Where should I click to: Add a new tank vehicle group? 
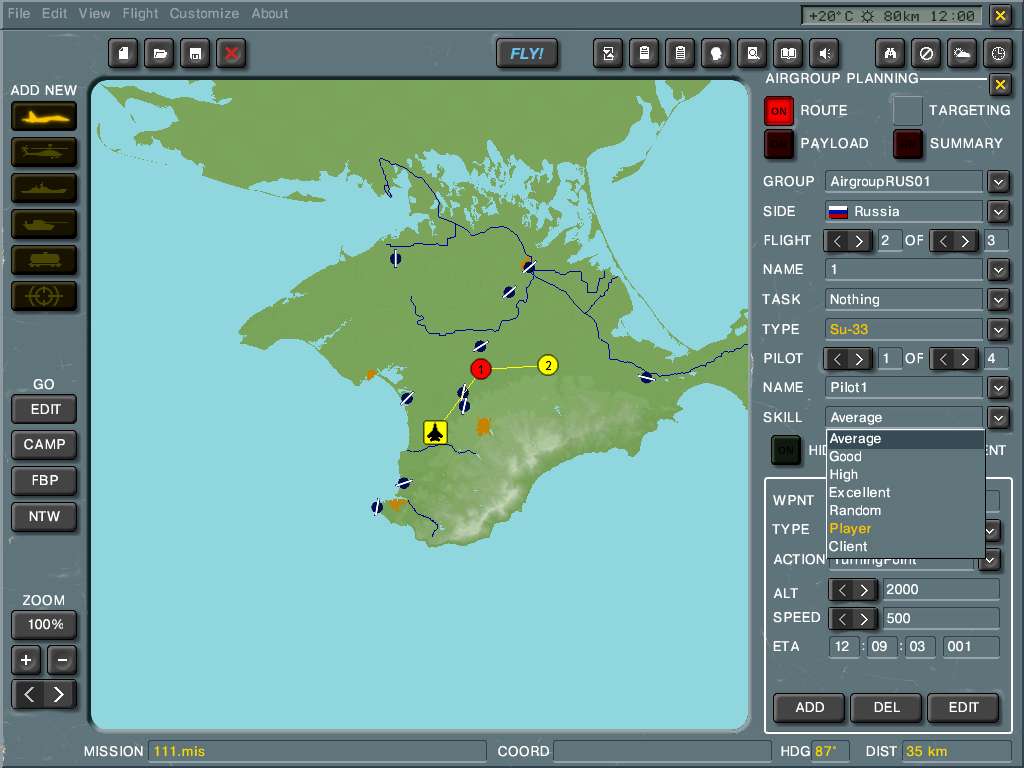tap(44, 224)
